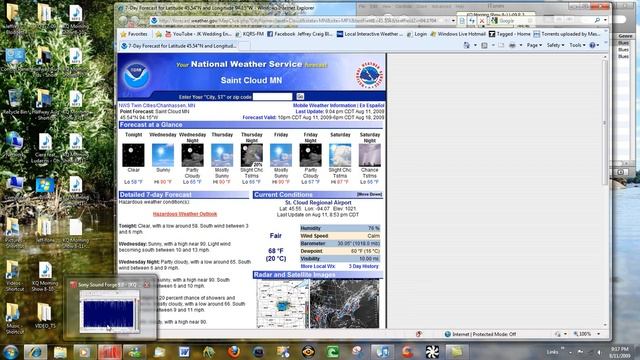Click IE Home toolbar icon

pyautogui.click(x=467, y=45)
